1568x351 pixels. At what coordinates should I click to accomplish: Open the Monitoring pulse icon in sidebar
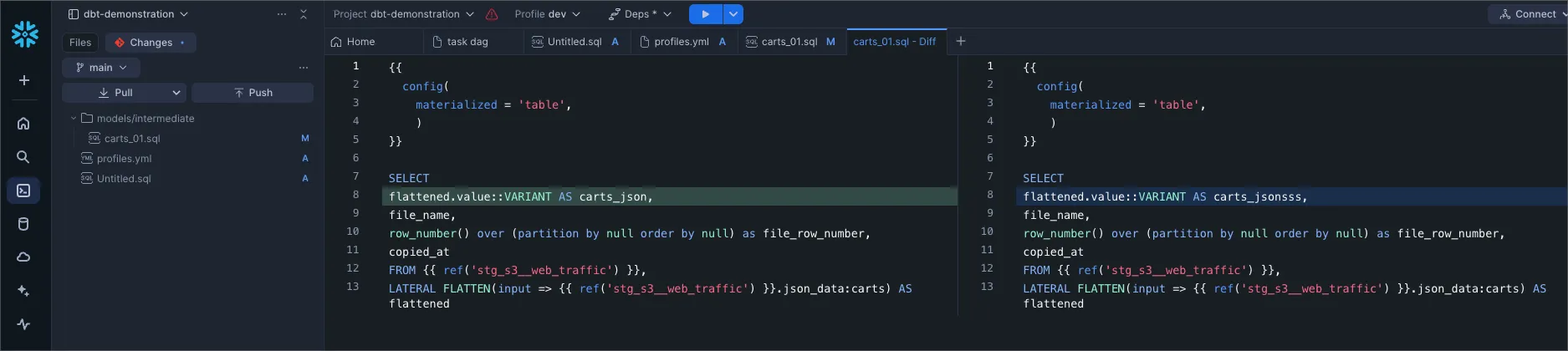23,324
